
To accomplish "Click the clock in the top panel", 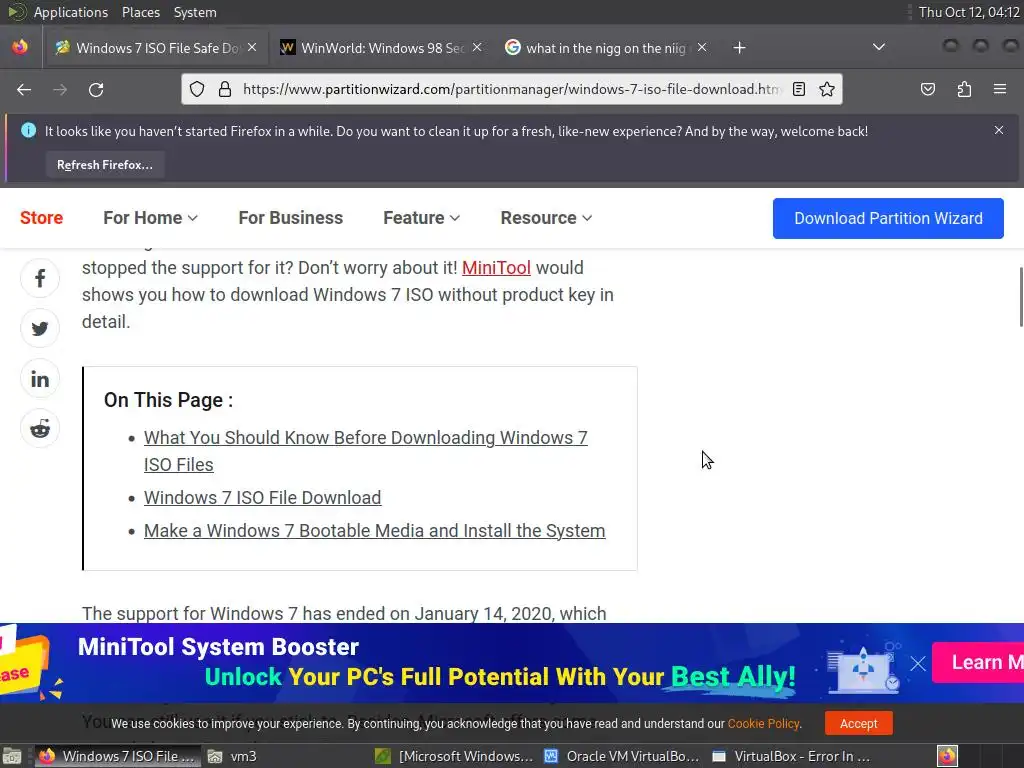I will coord(969,12).
